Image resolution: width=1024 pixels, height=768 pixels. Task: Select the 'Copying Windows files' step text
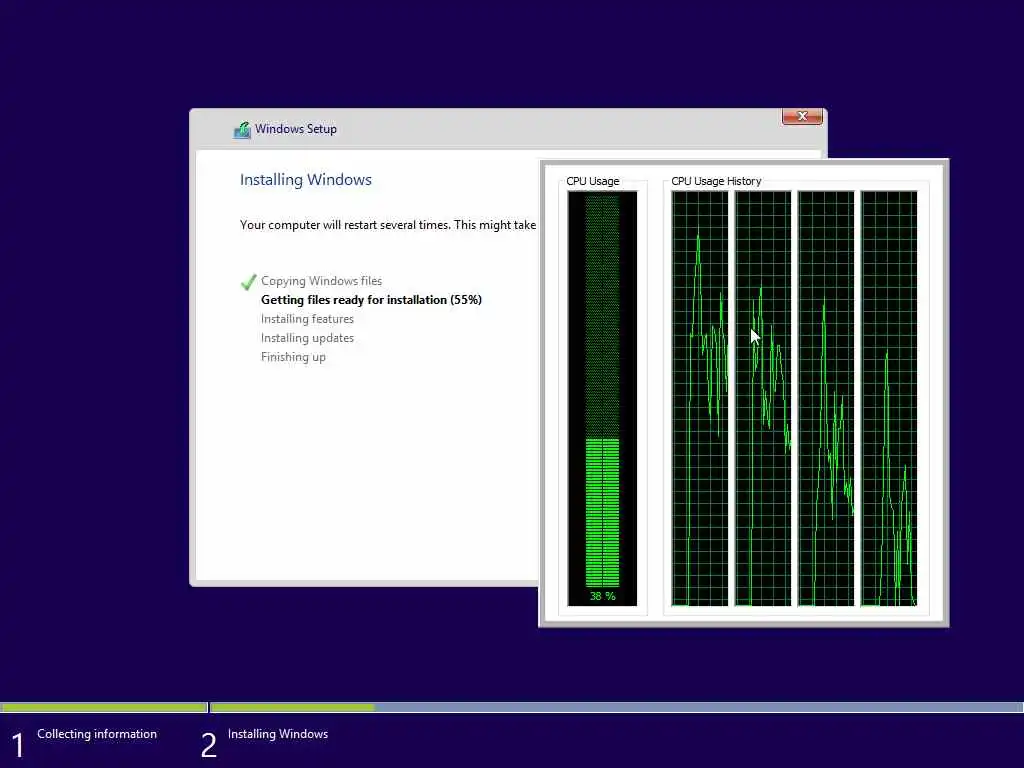[x=321, y=281]
